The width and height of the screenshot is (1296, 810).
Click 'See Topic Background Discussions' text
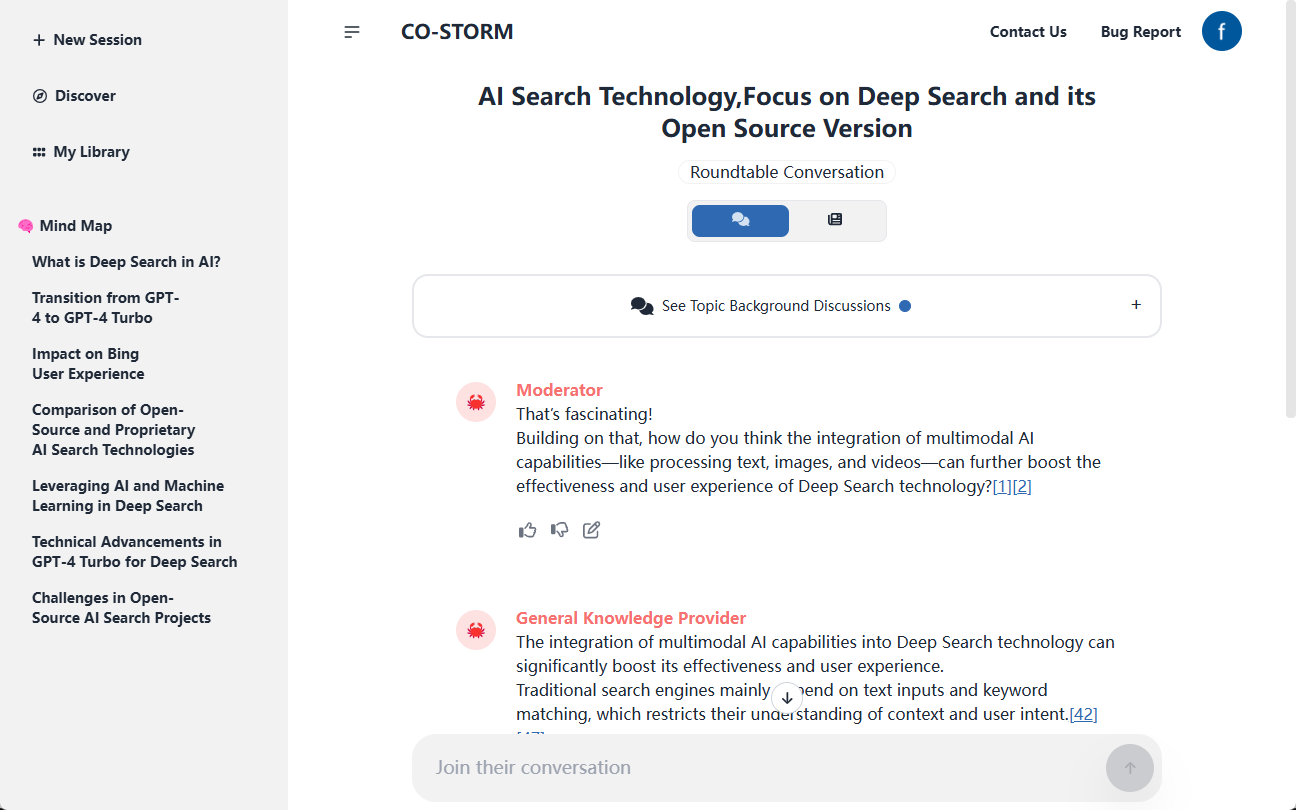click(776, 306)
